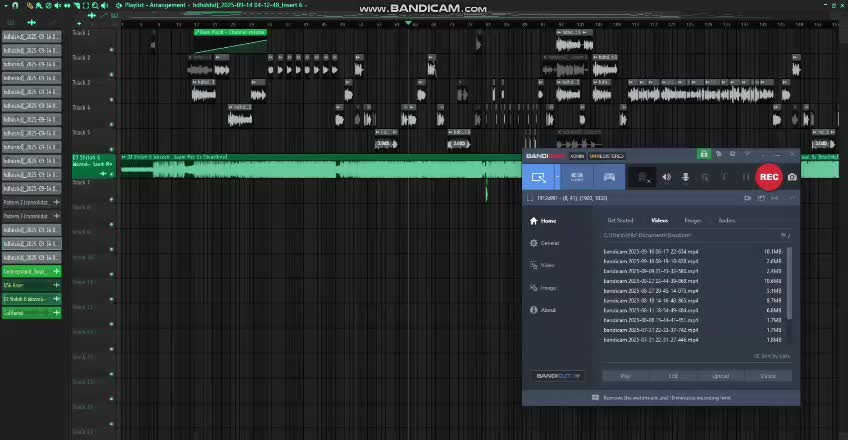Select the Draw pencil tool in Playlist
This screenshot has height=440, width=848.
point(30,5)
